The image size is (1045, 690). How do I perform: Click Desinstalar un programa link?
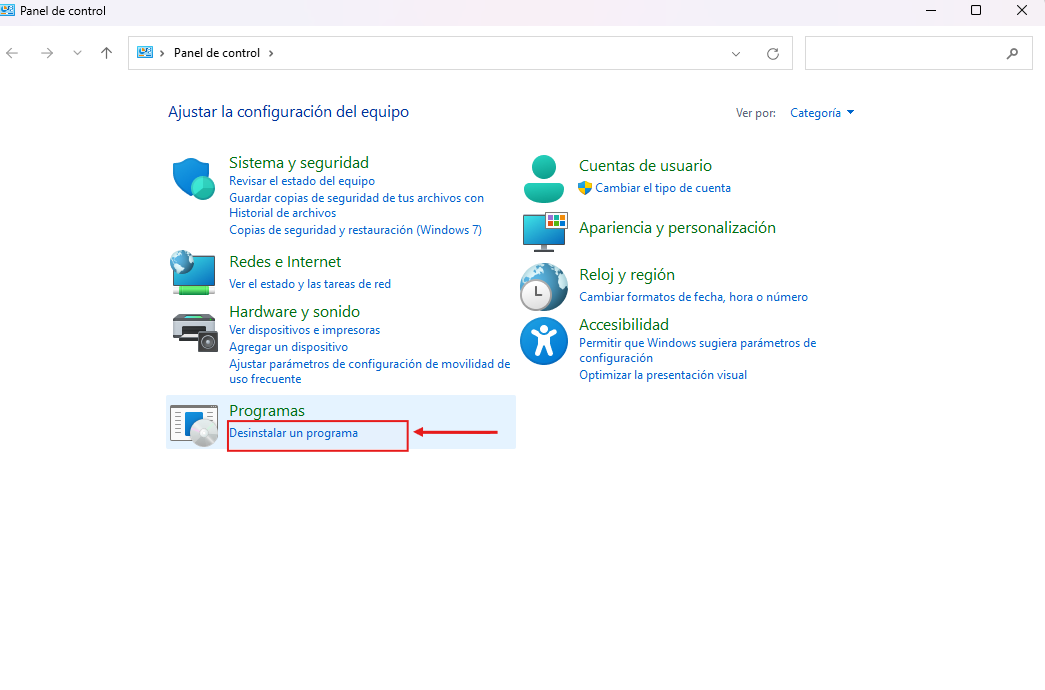point(293,433)
